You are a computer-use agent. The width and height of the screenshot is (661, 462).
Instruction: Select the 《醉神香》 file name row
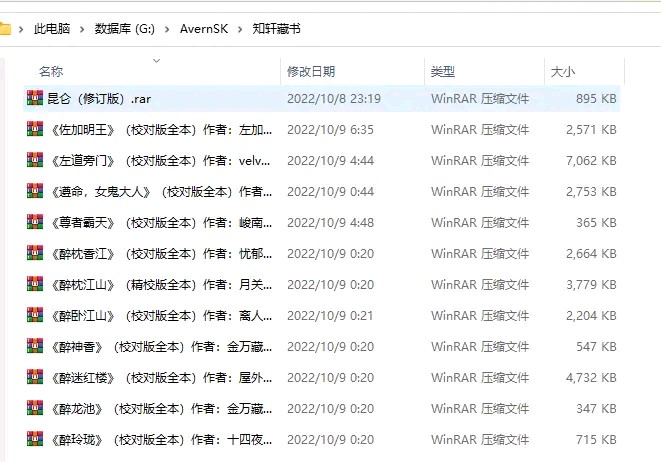click(x=150, y=347)
